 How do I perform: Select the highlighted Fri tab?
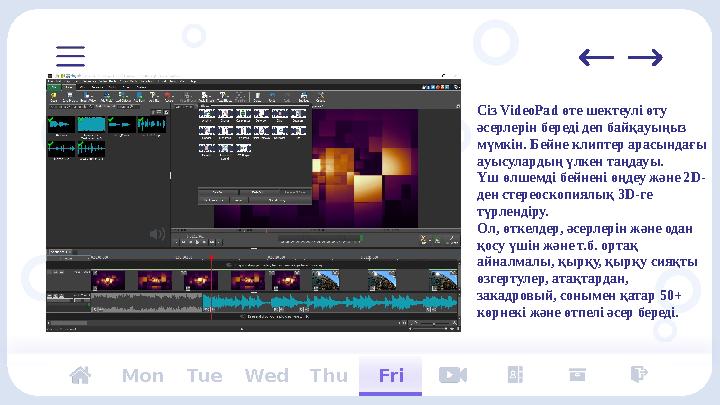click(x=390, y=376)
